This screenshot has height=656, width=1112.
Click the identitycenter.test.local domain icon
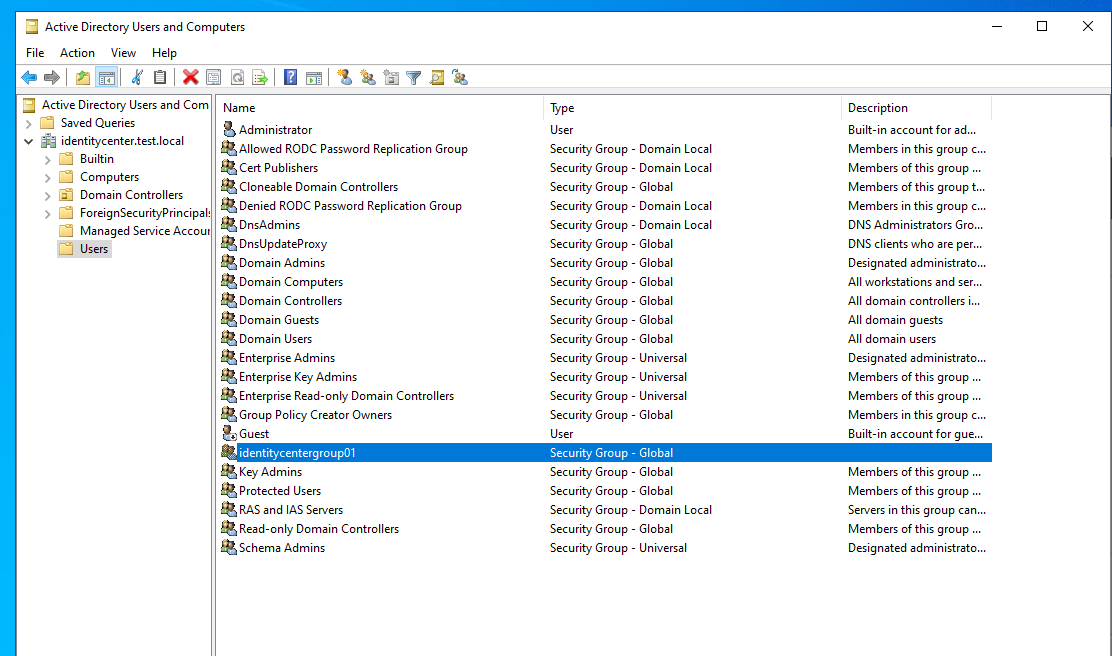tap(48, 140)
